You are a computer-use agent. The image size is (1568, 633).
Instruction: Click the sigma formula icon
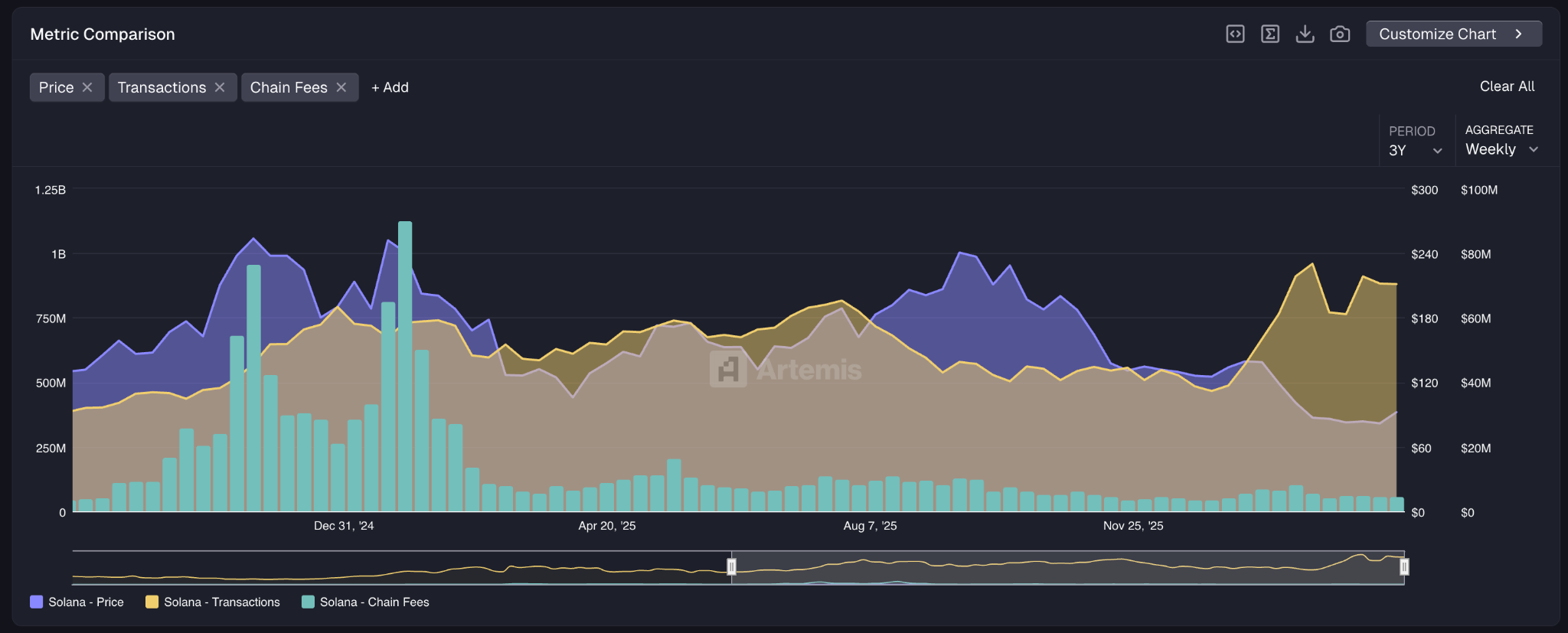[1270, 34]
